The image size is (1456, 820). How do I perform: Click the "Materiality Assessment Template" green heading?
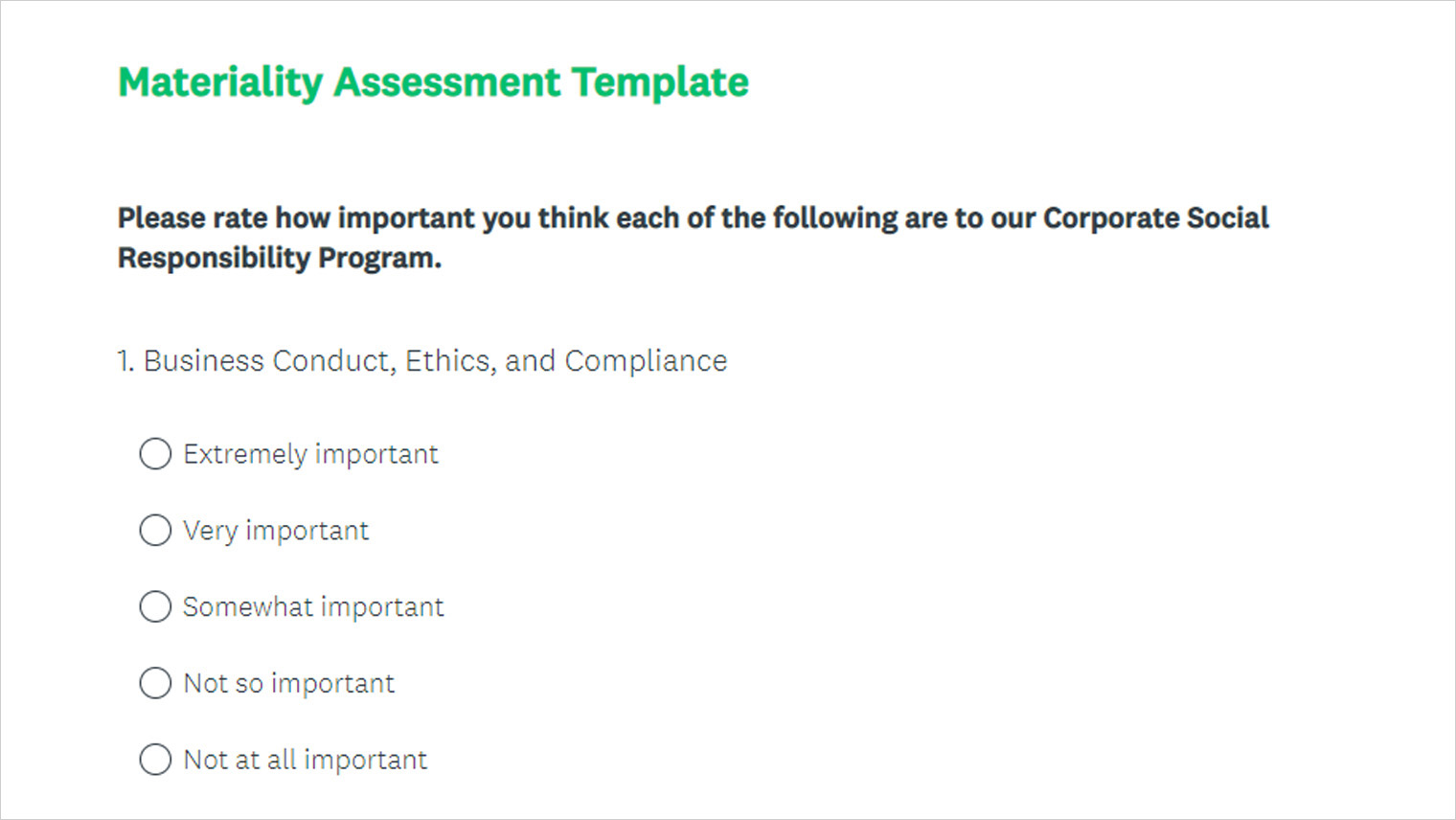[x=433, y=82]
